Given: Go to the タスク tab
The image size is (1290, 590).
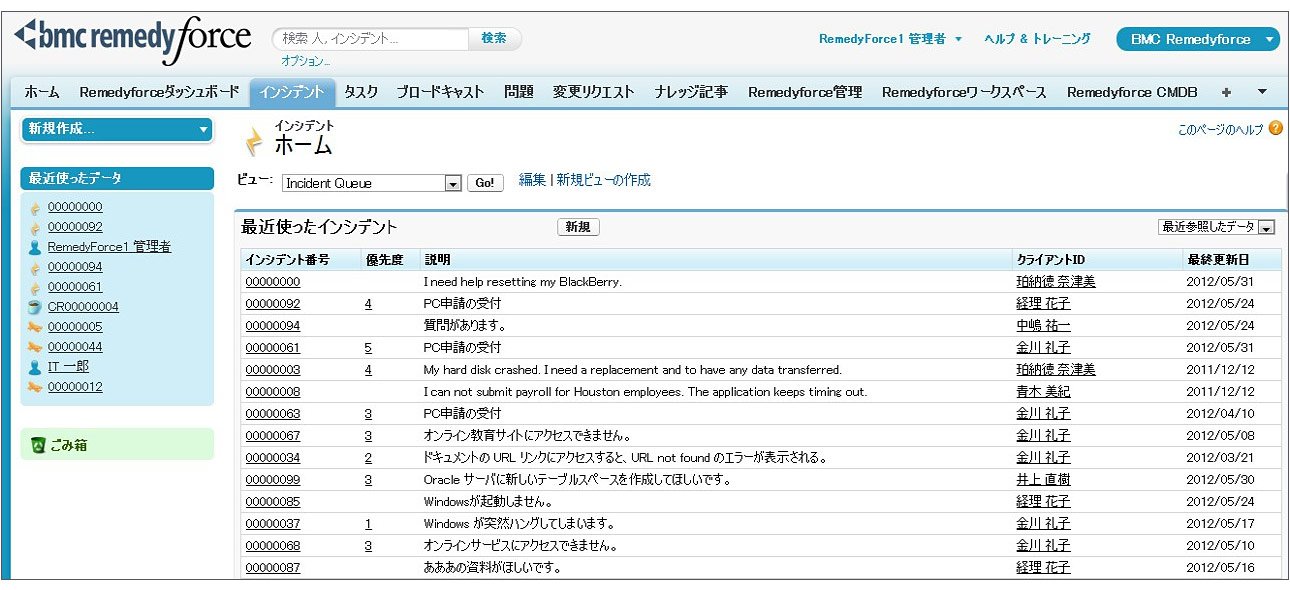Looking at the screenshot, I should point(361,92).
